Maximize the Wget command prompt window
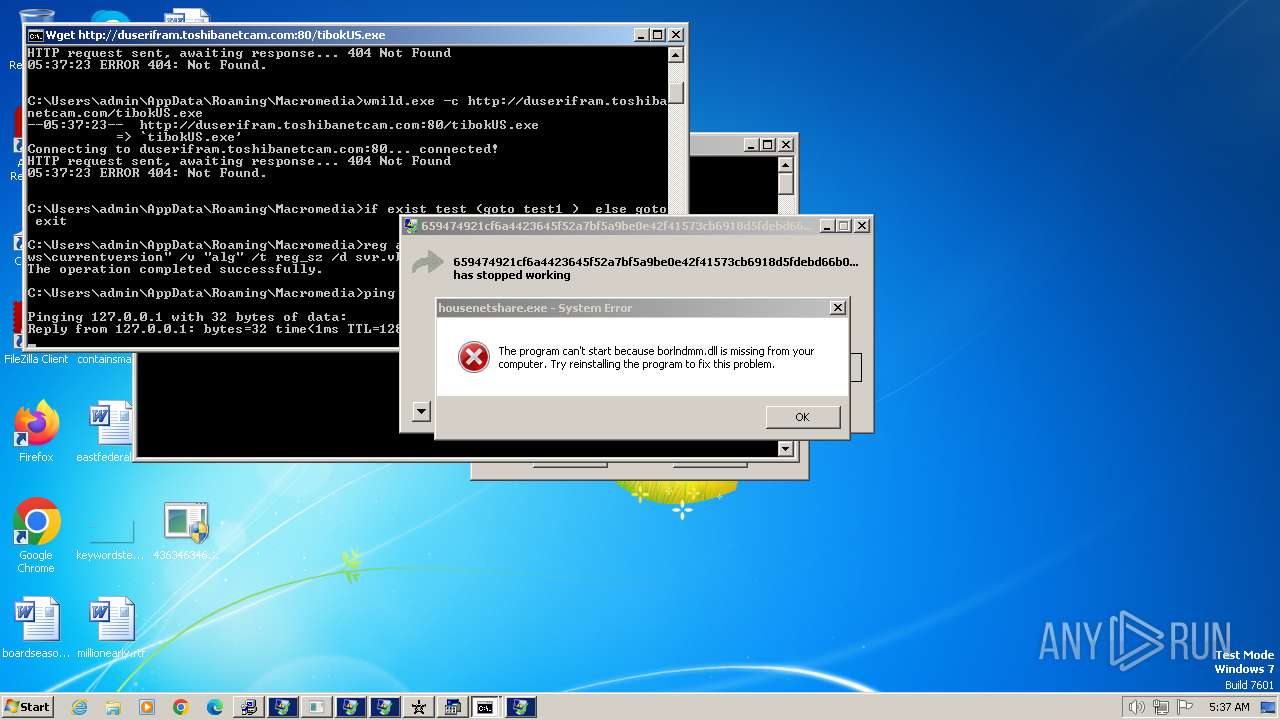This screenshot has height=720, width=1280. tap(658, 34)
